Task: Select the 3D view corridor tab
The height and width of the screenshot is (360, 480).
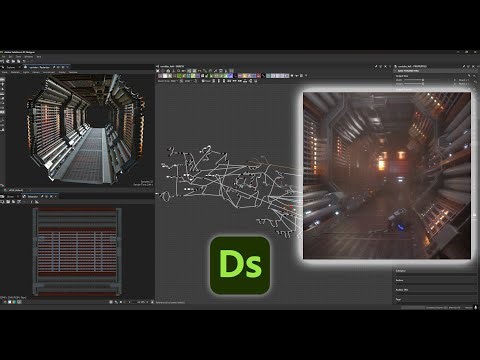Action: [40, 67]
